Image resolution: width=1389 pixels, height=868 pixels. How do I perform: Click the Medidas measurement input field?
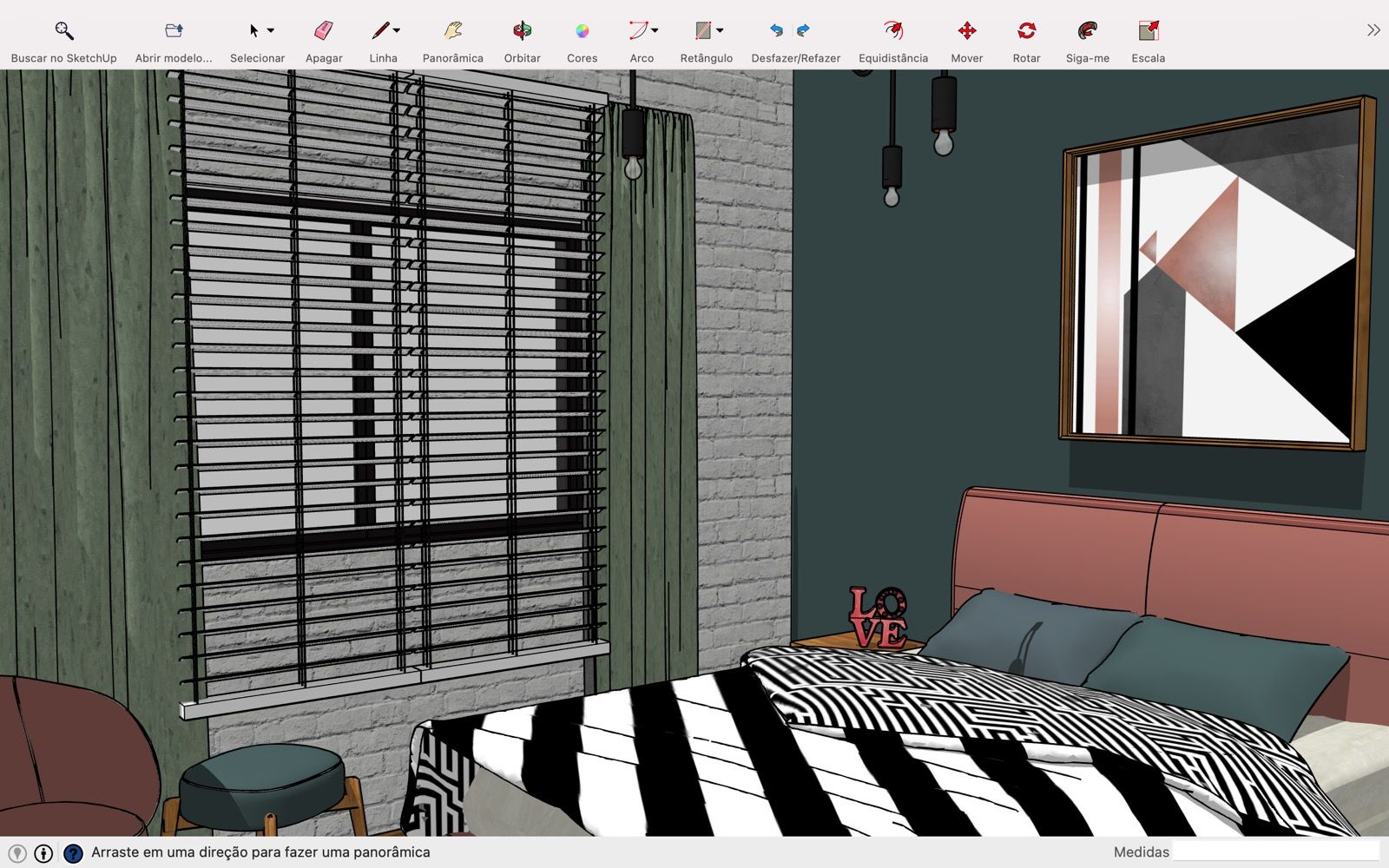point(1275,852)
